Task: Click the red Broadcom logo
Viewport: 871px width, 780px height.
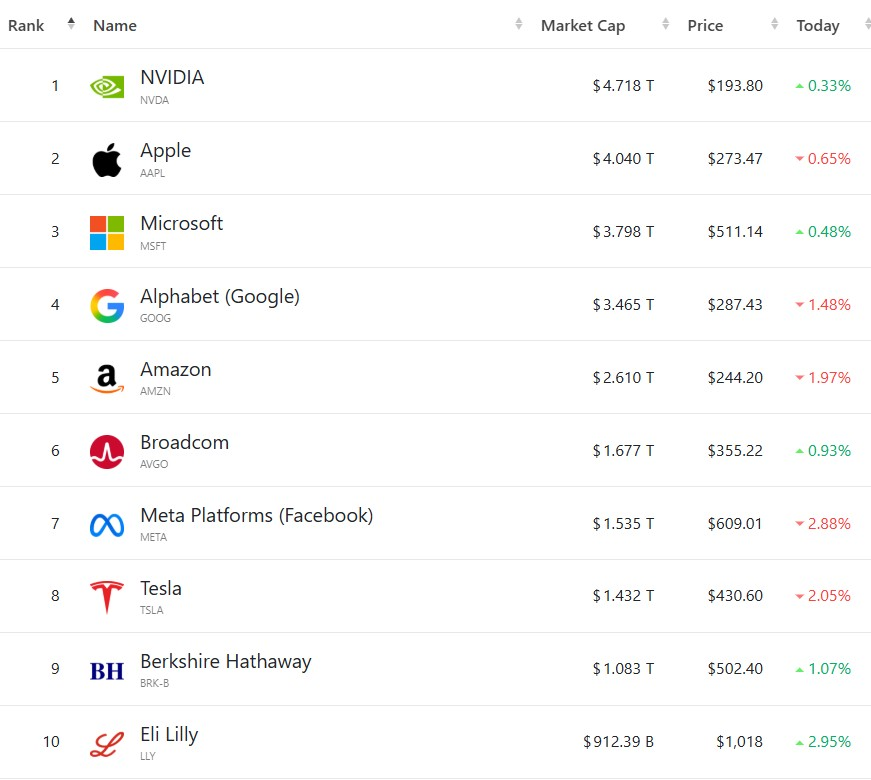Action: point(107,451)
